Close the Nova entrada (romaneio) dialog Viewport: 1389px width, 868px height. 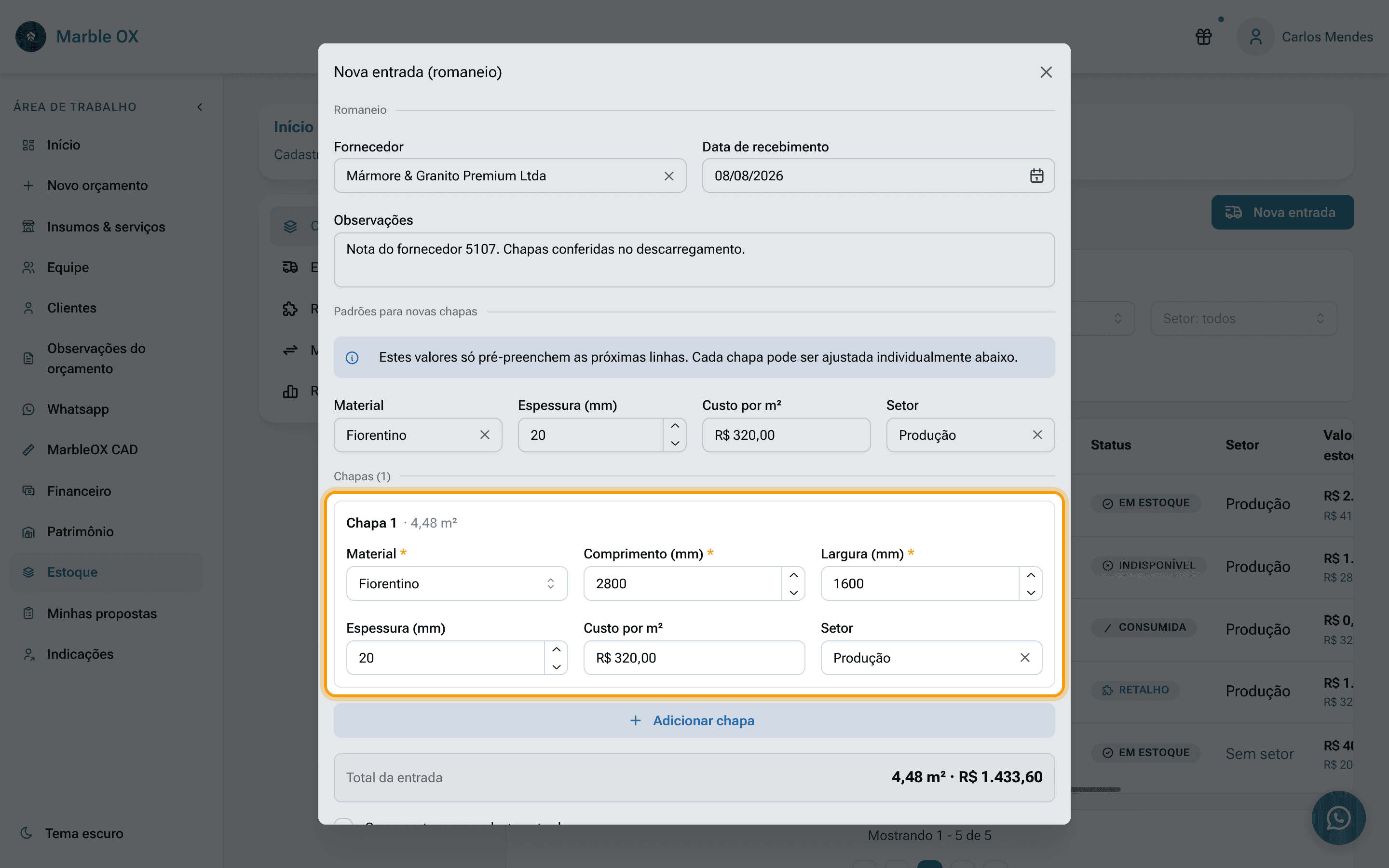pyautogui.click(x=1046, y=72)
